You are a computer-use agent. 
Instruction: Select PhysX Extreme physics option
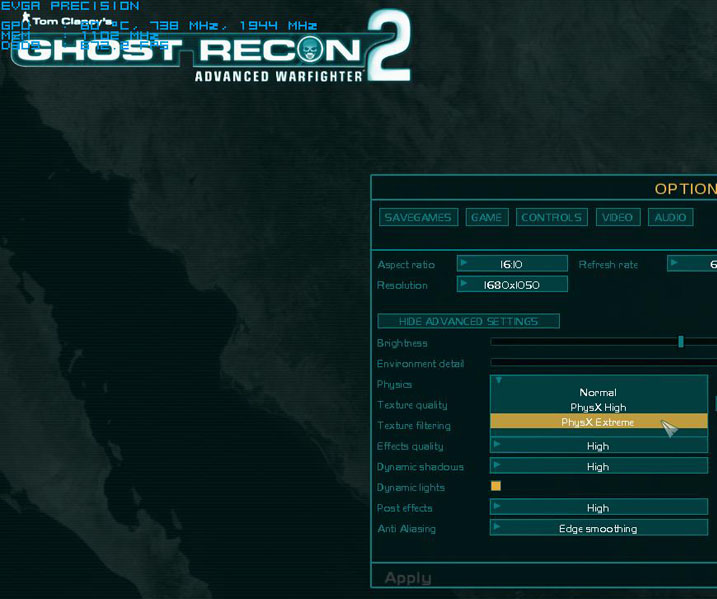(599, 422)
